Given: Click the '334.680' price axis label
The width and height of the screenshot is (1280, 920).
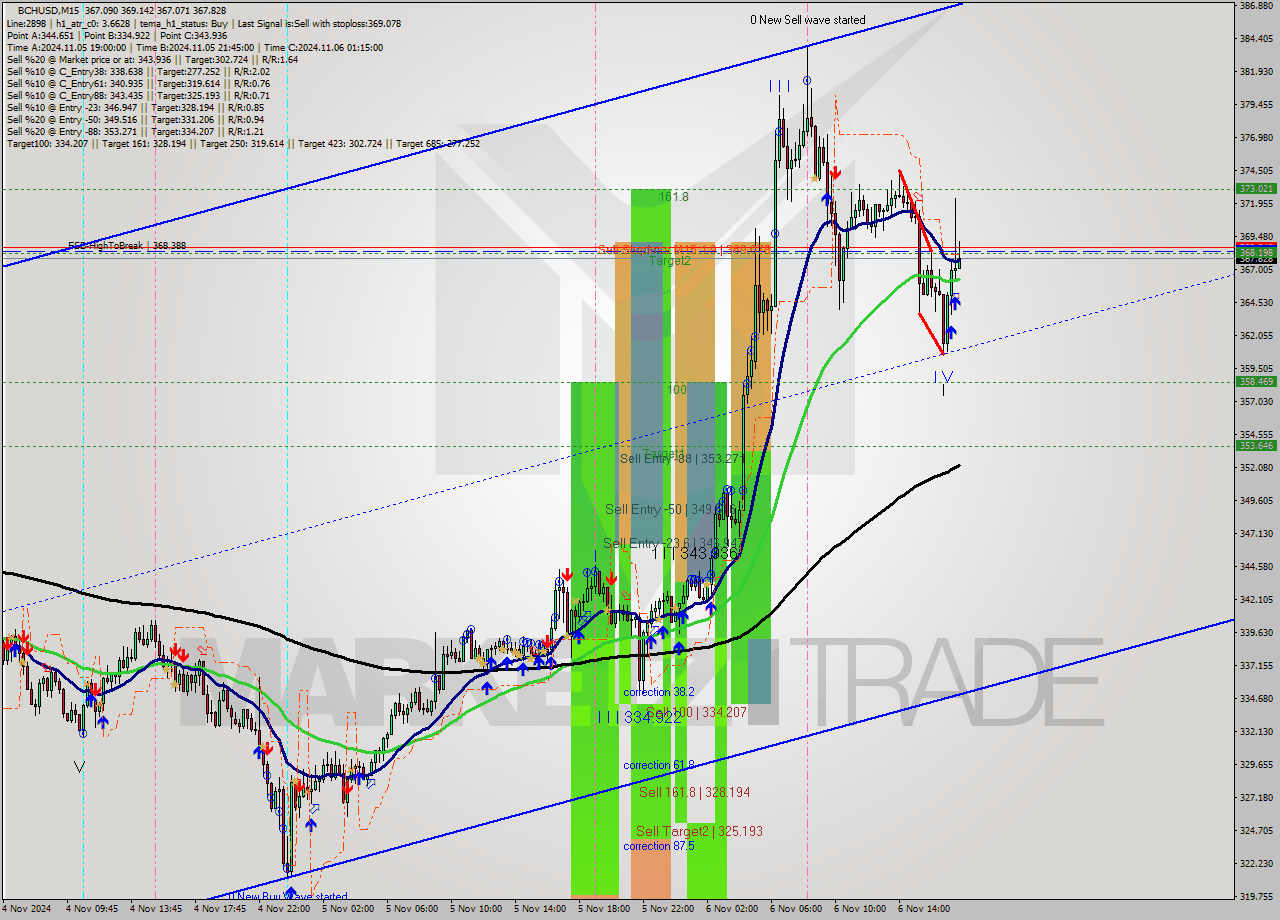Looking at the screenshot, I should [1256, 699].
